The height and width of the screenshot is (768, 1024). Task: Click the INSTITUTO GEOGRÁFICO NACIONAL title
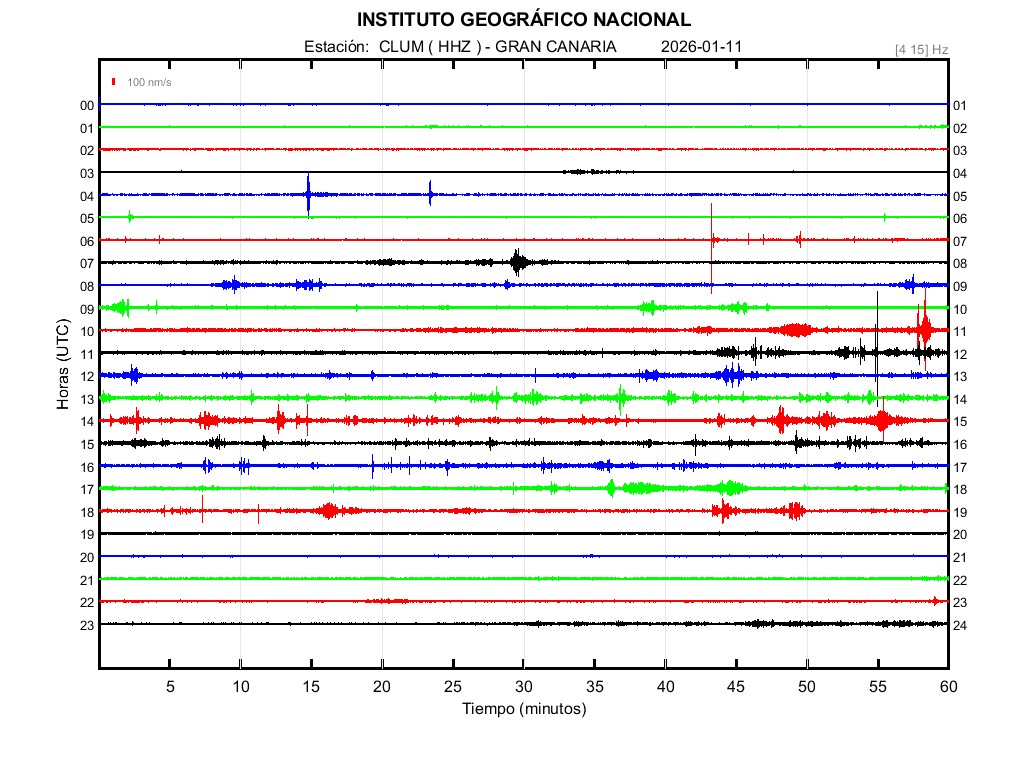(x=524, y=20)
